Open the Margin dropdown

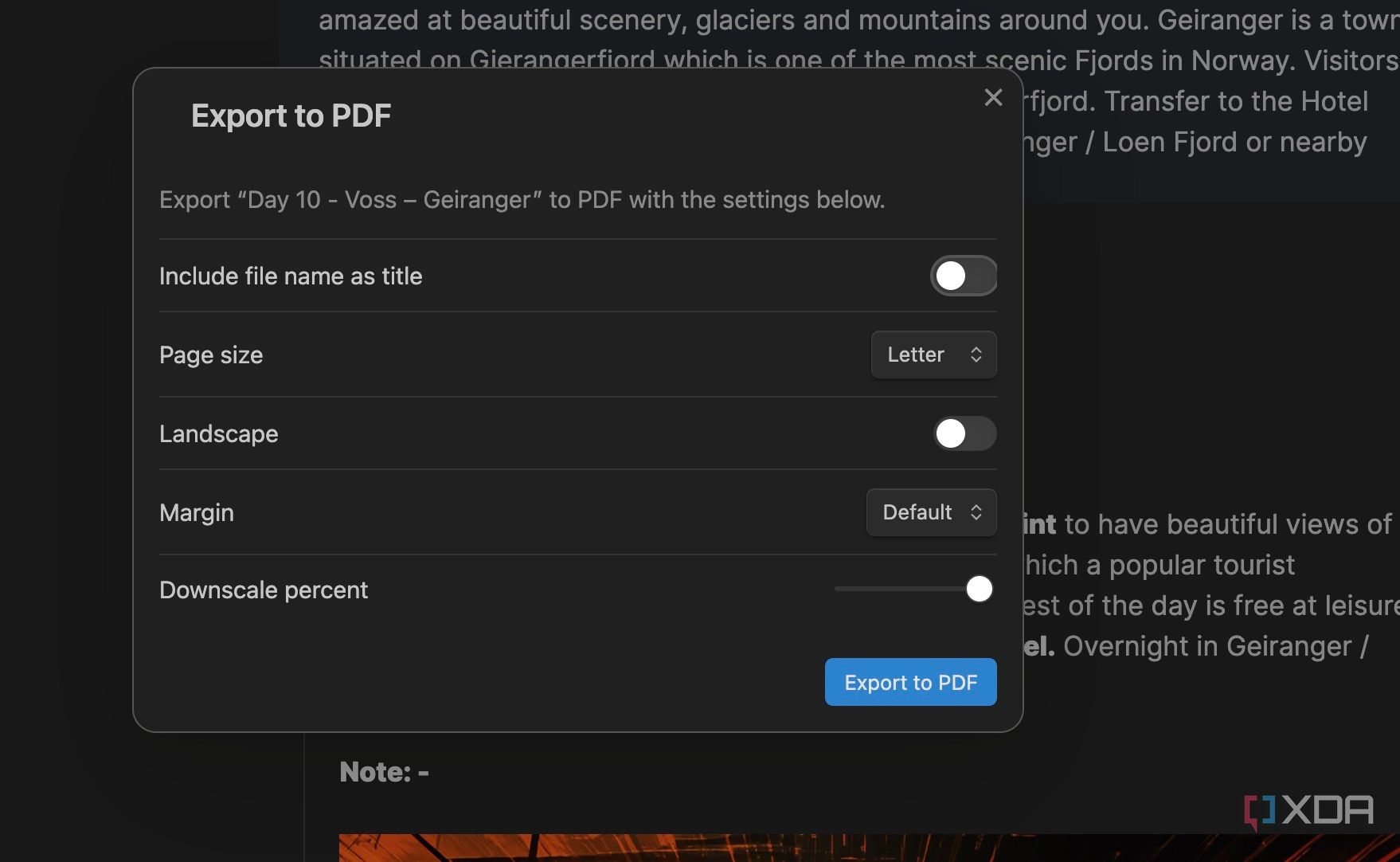[930, 512]
